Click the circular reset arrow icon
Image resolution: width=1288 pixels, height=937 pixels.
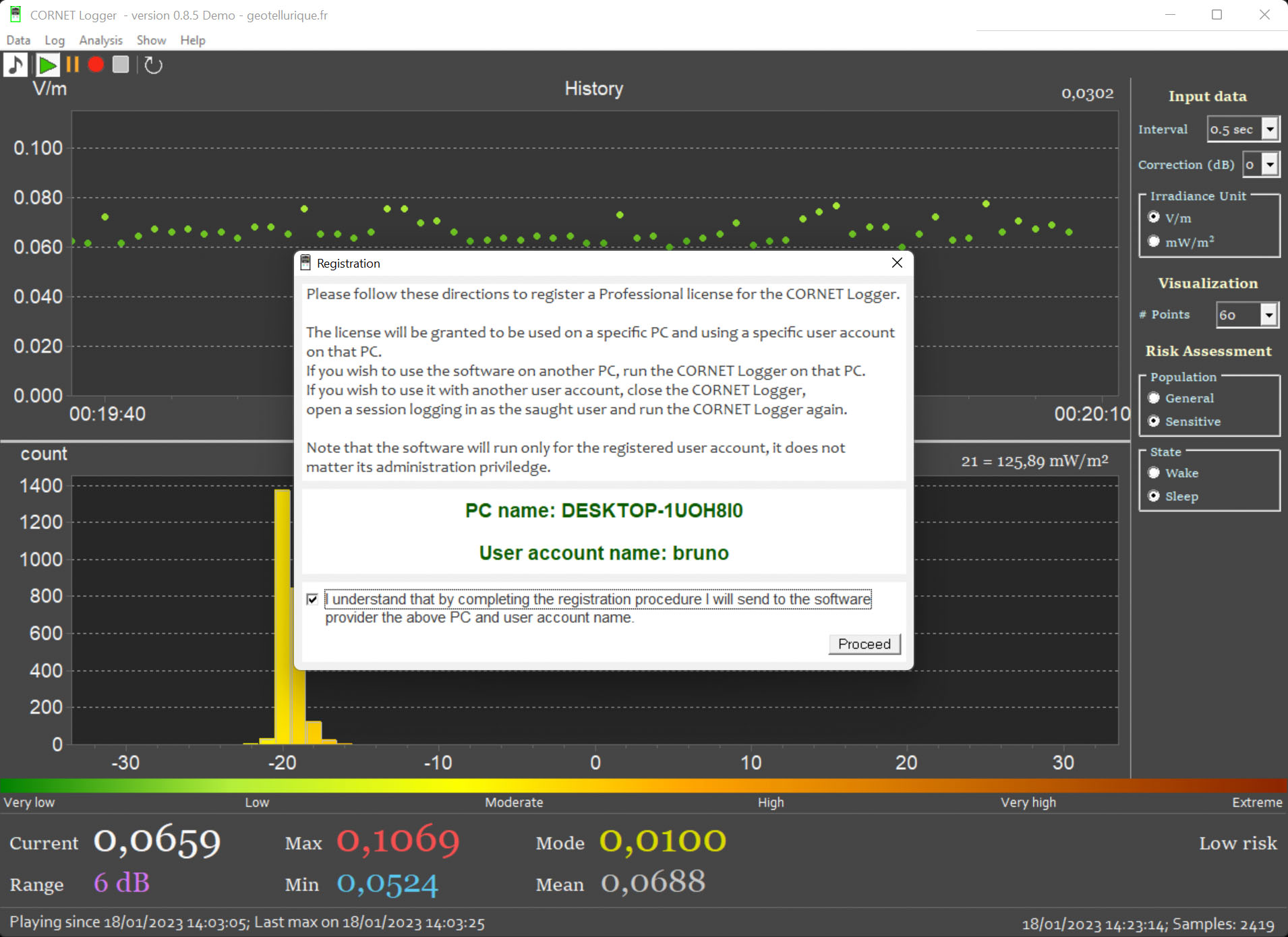[x=153, y=65]
